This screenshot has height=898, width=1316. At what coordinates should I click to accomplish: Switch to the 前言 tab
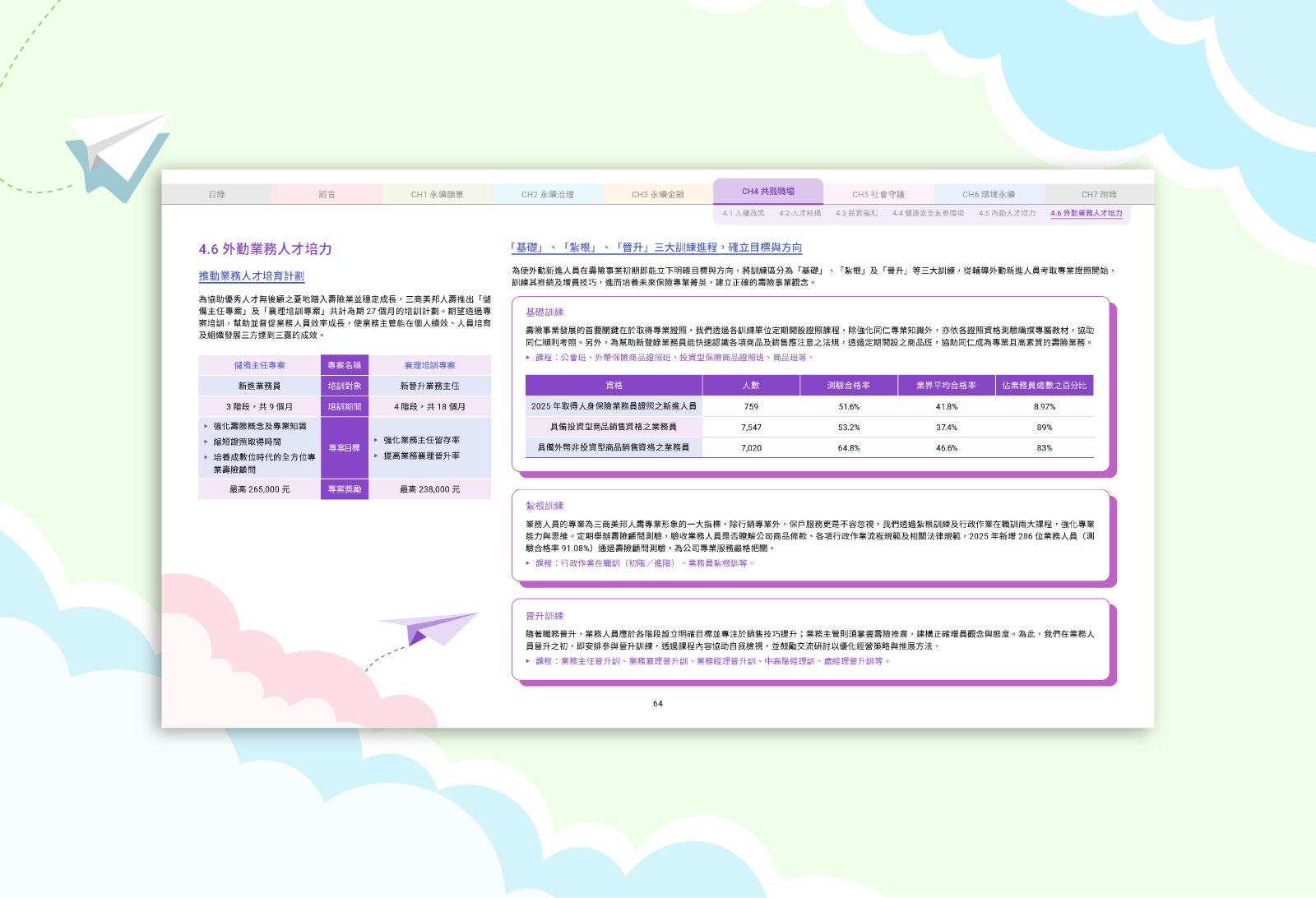pos(327,195)
